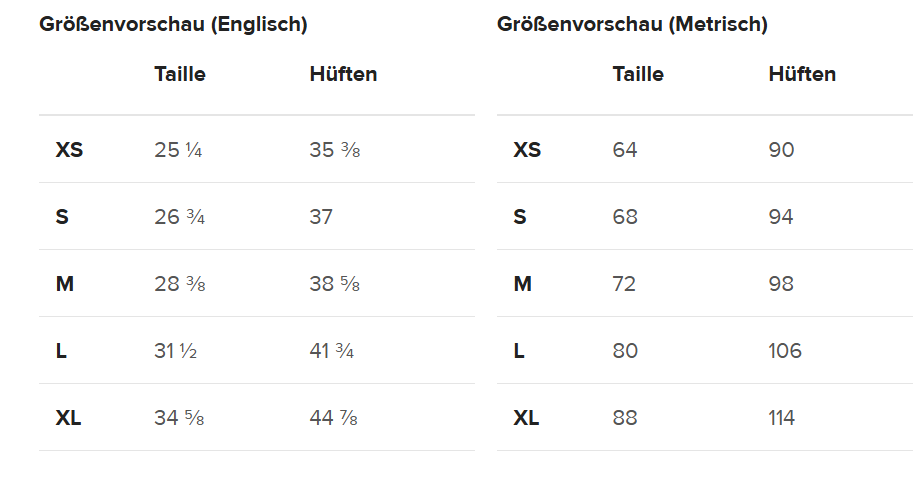
Task: Select the 34 ⅝ waist value
Action: [x=180, y=418]
